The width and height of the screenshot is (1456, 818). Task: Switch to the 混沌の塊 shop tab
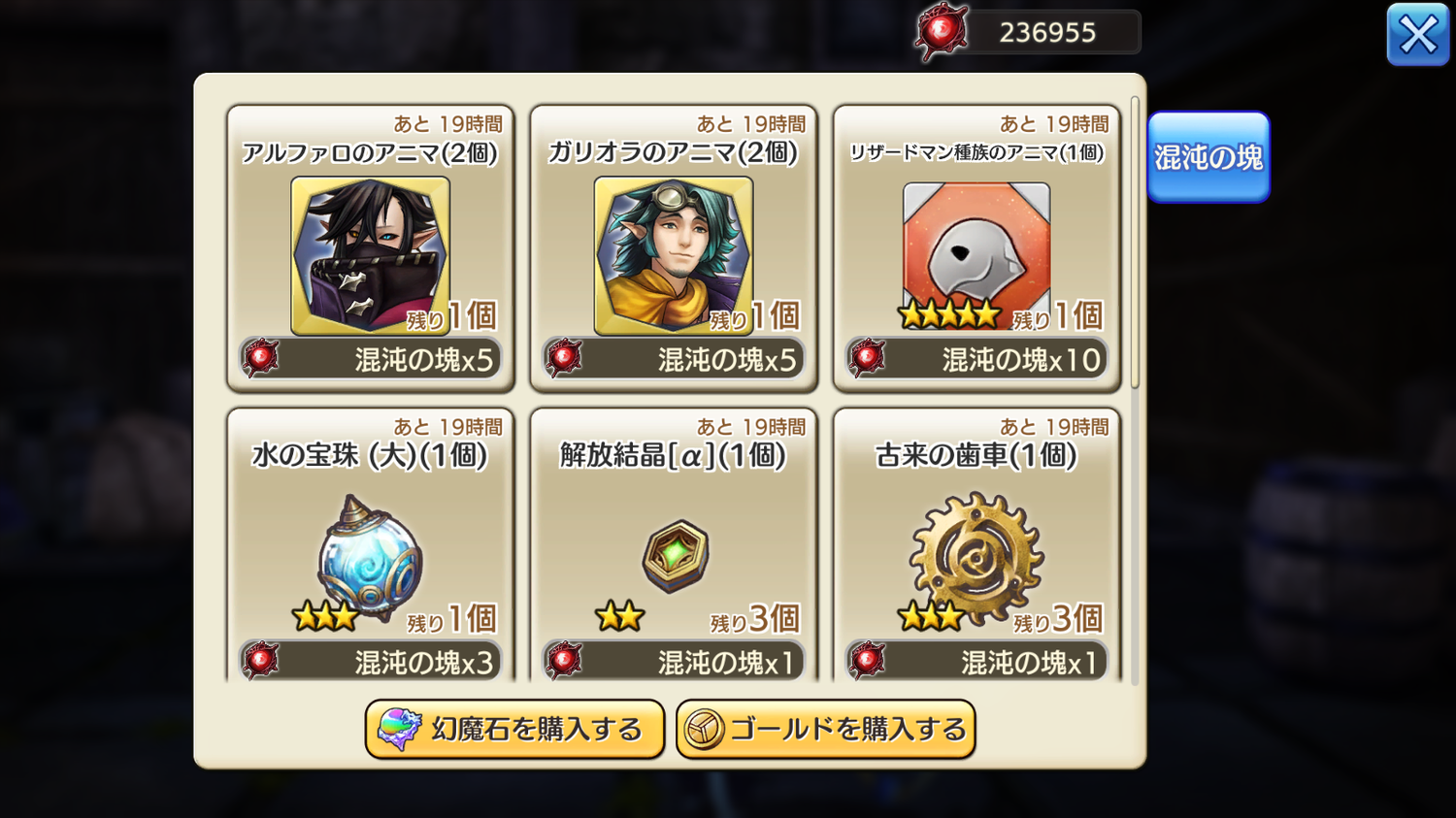[x=1208, y=157]
